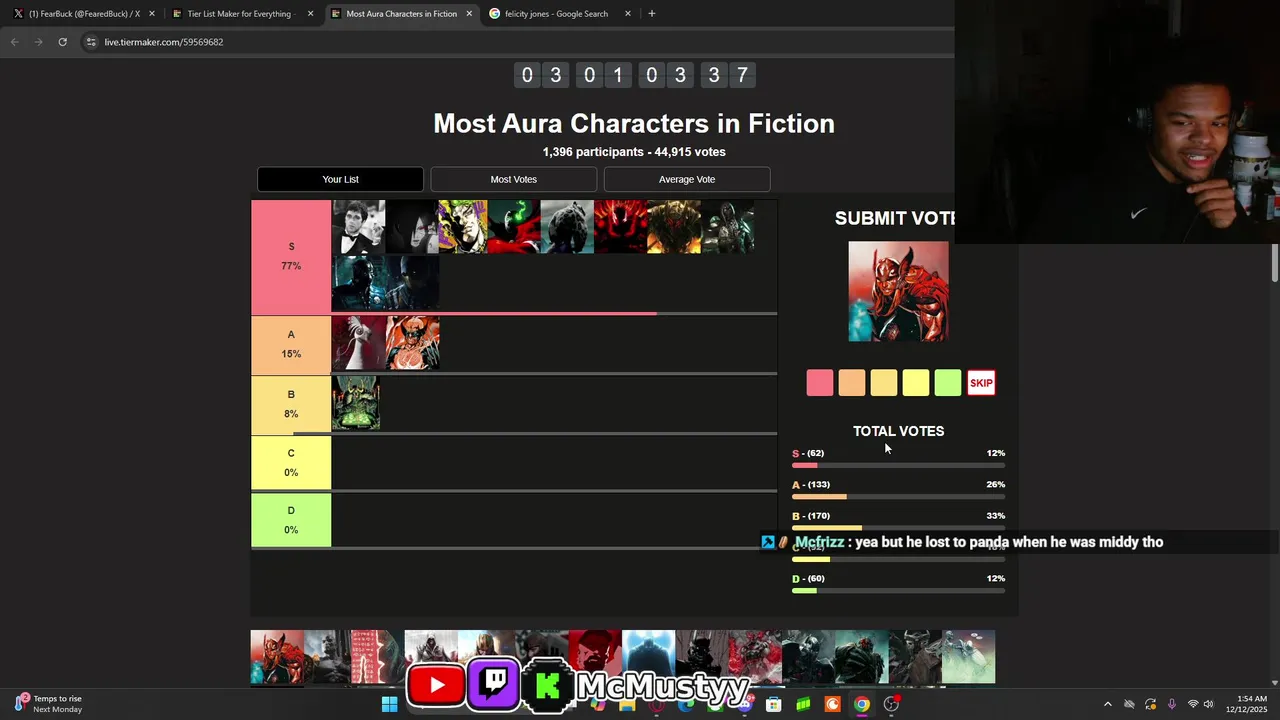Click the D tier label showing 0%
Image resolution: width=1280 pixels, height=720 pixels.
coord(291,520)
